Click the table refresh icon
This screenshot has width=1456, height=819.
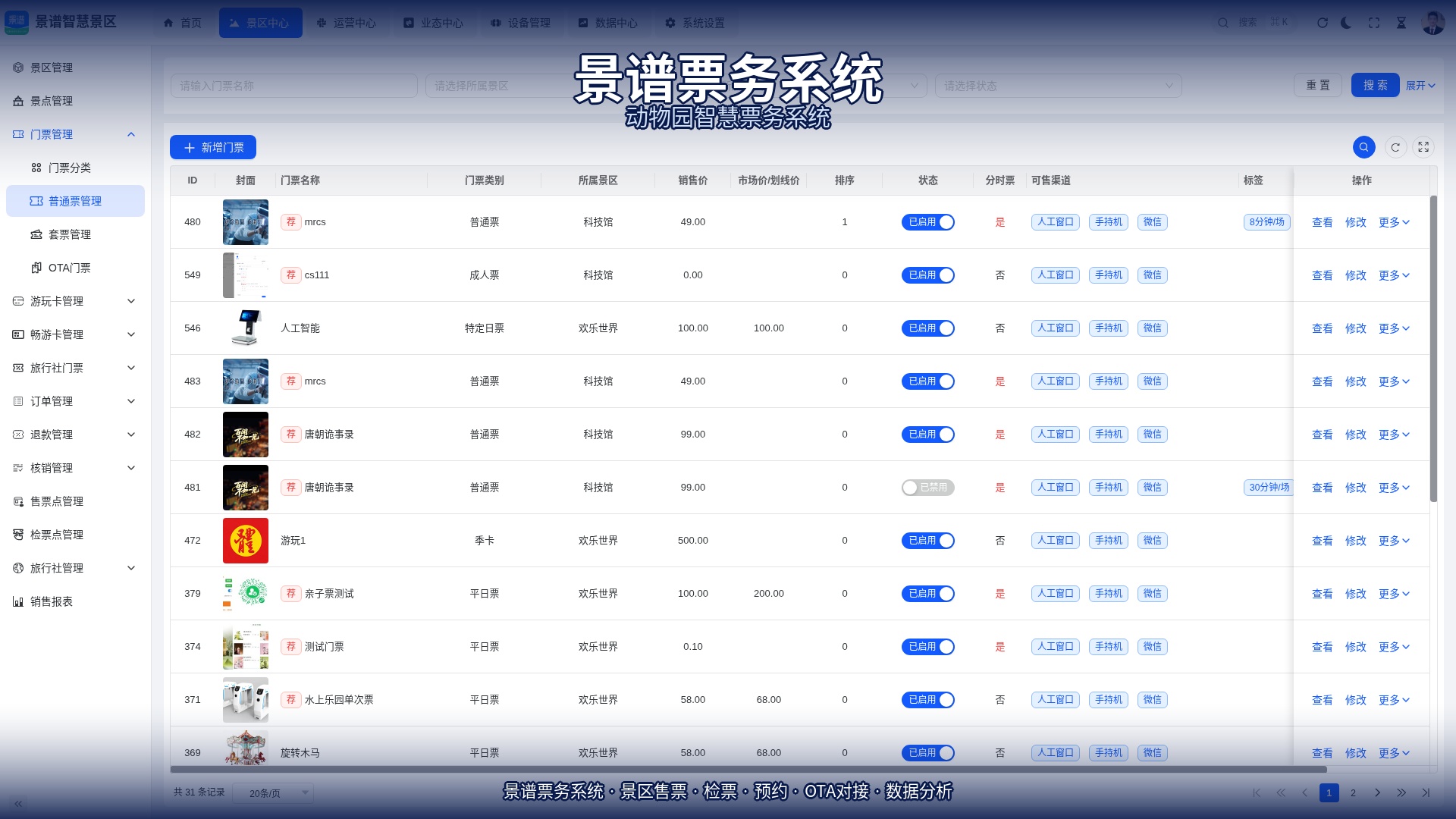[1395, 147]
